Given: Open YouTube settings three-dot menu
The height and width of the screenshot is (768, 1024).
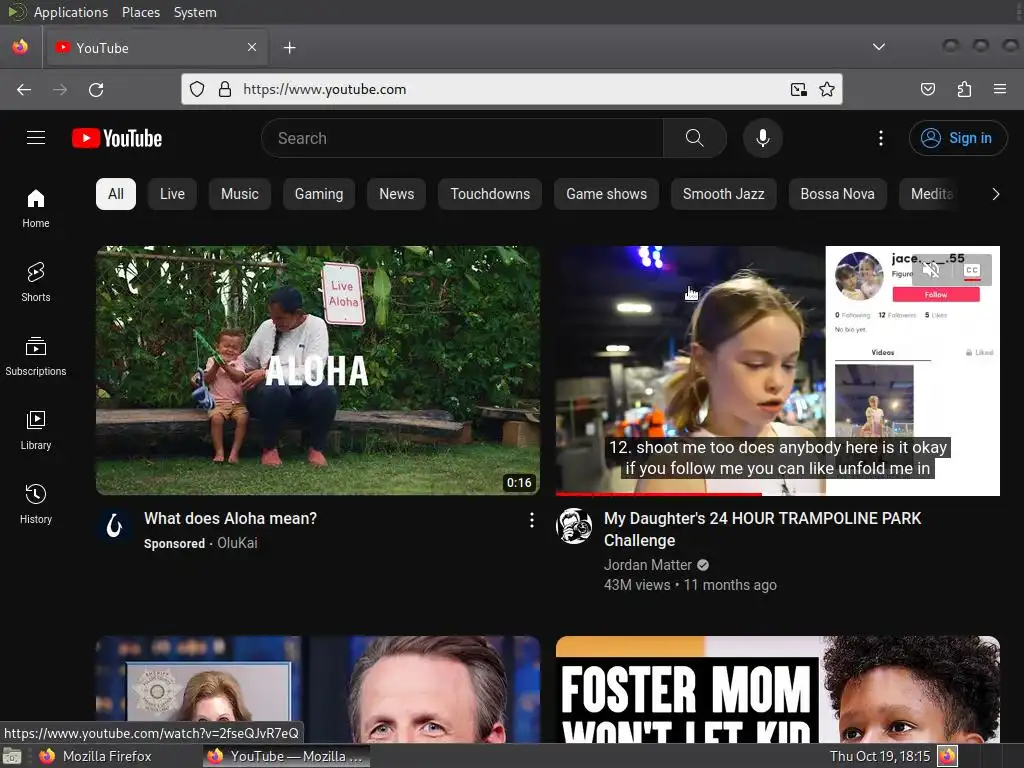Looking at the screenshot, I should 880,138.
